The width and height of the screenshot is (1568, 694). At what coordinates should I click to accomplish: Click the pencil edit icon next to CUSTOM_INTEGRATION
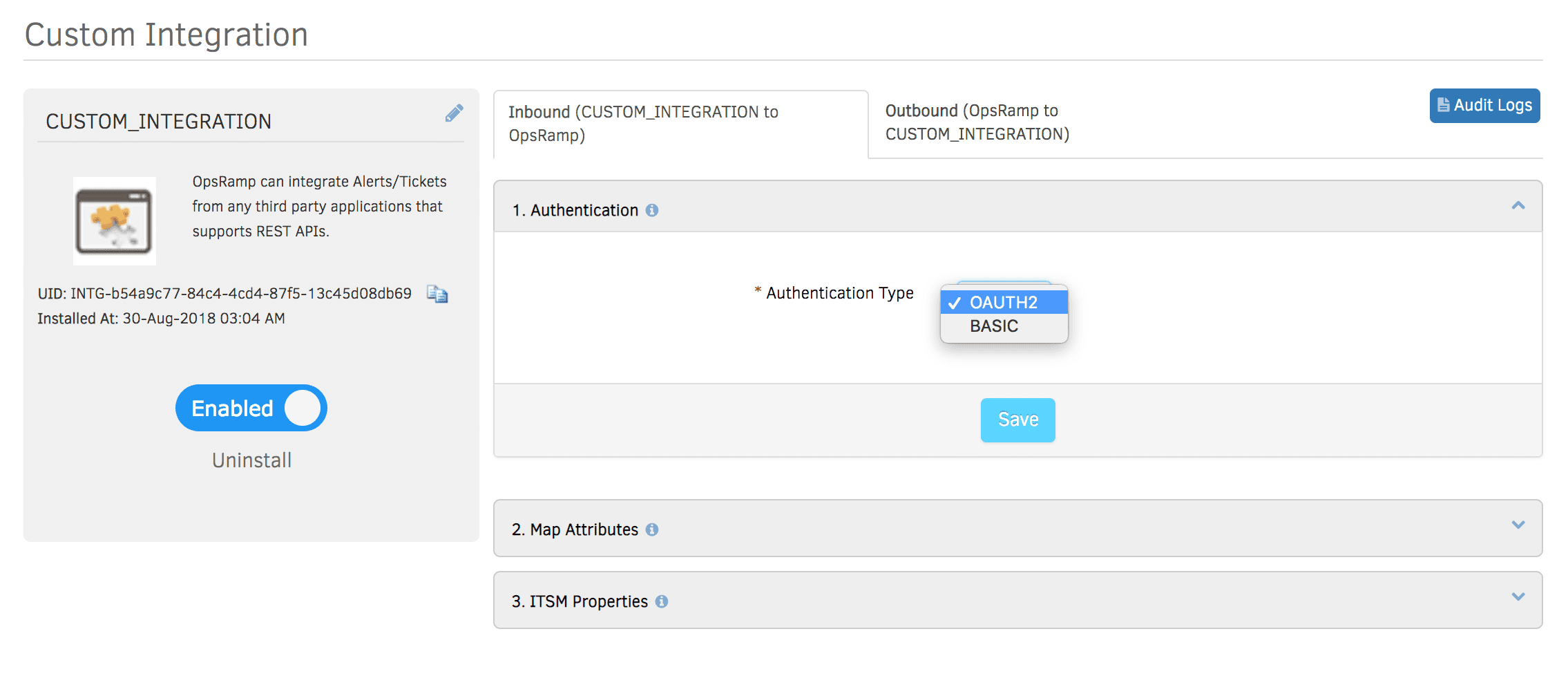click(x=454, y=113)
